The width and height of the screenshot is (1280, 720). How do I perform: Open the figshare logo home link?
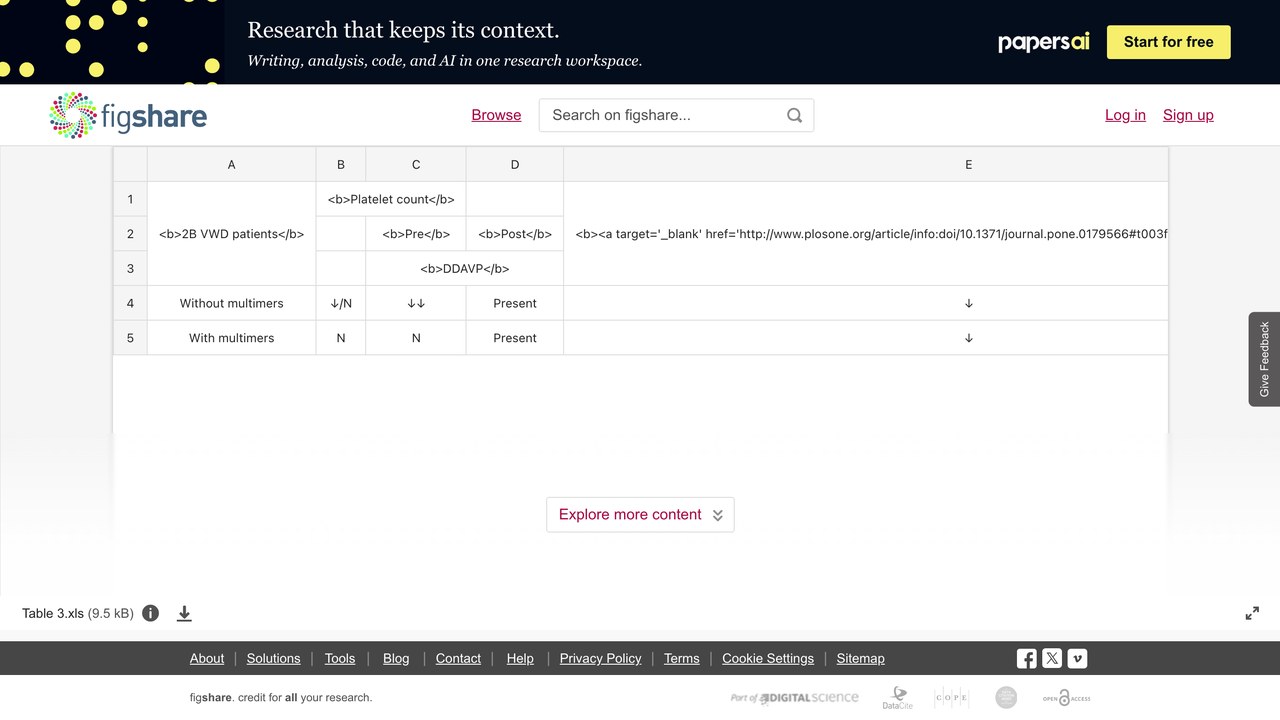point(128,115)
